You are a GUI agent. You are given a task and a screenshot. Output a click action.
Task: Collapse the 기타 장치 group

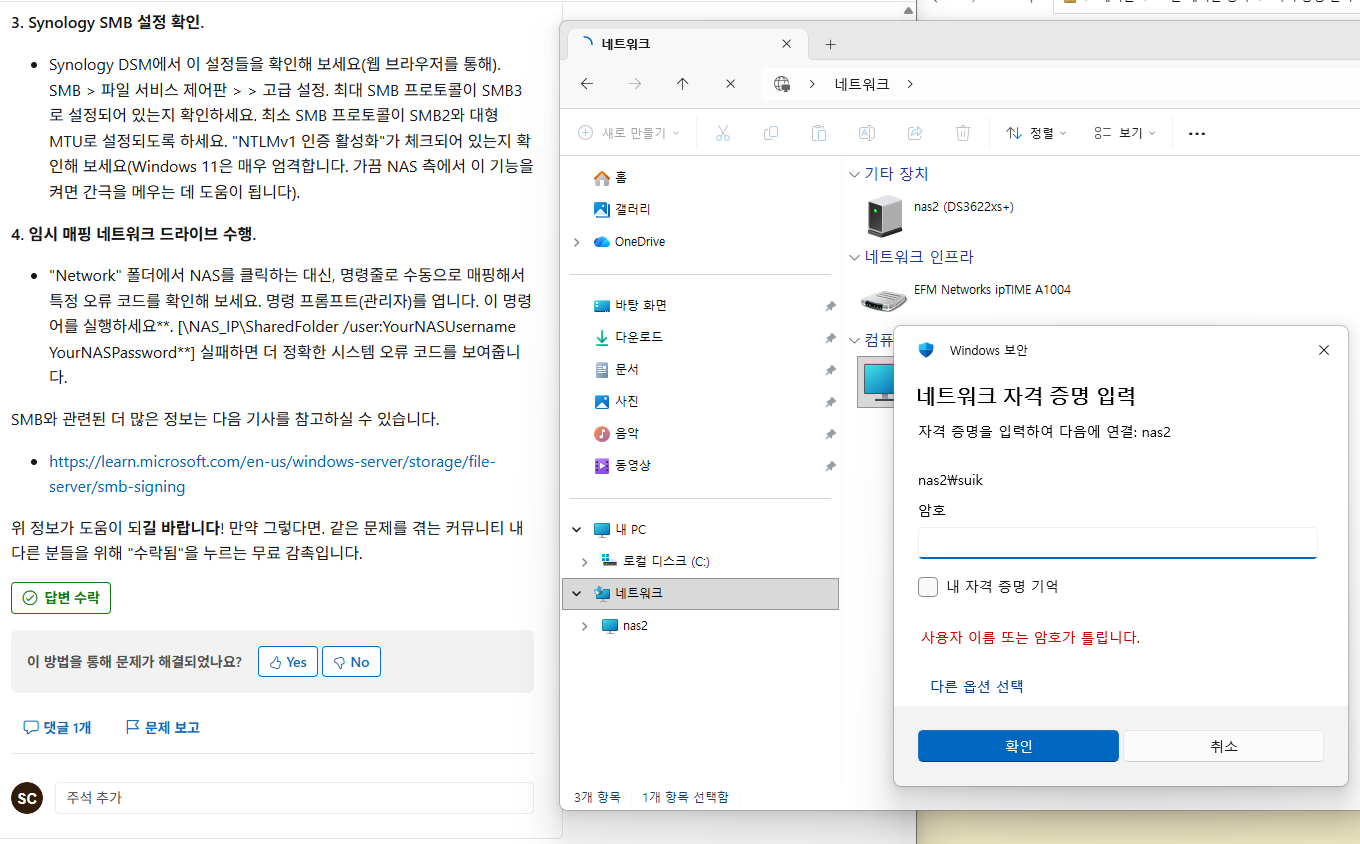(854, 174)
